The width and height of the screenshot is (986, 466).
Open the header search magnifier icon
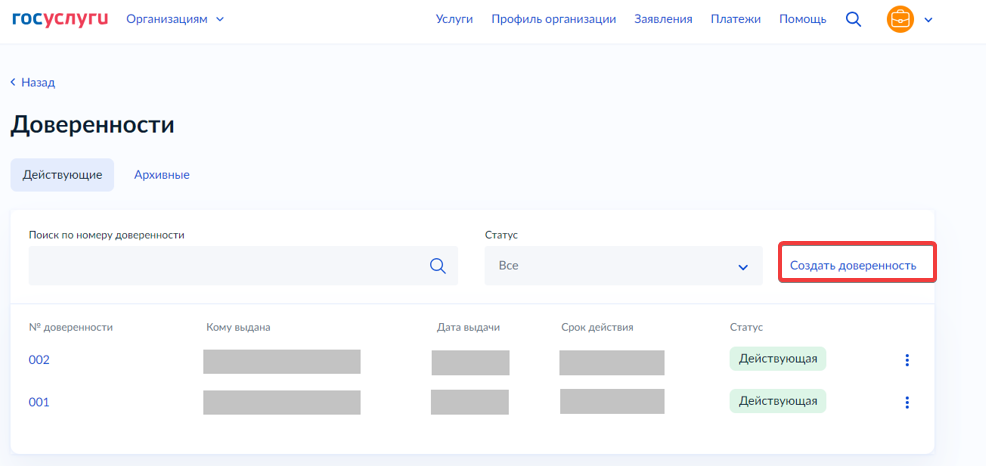tap(853, 19)
